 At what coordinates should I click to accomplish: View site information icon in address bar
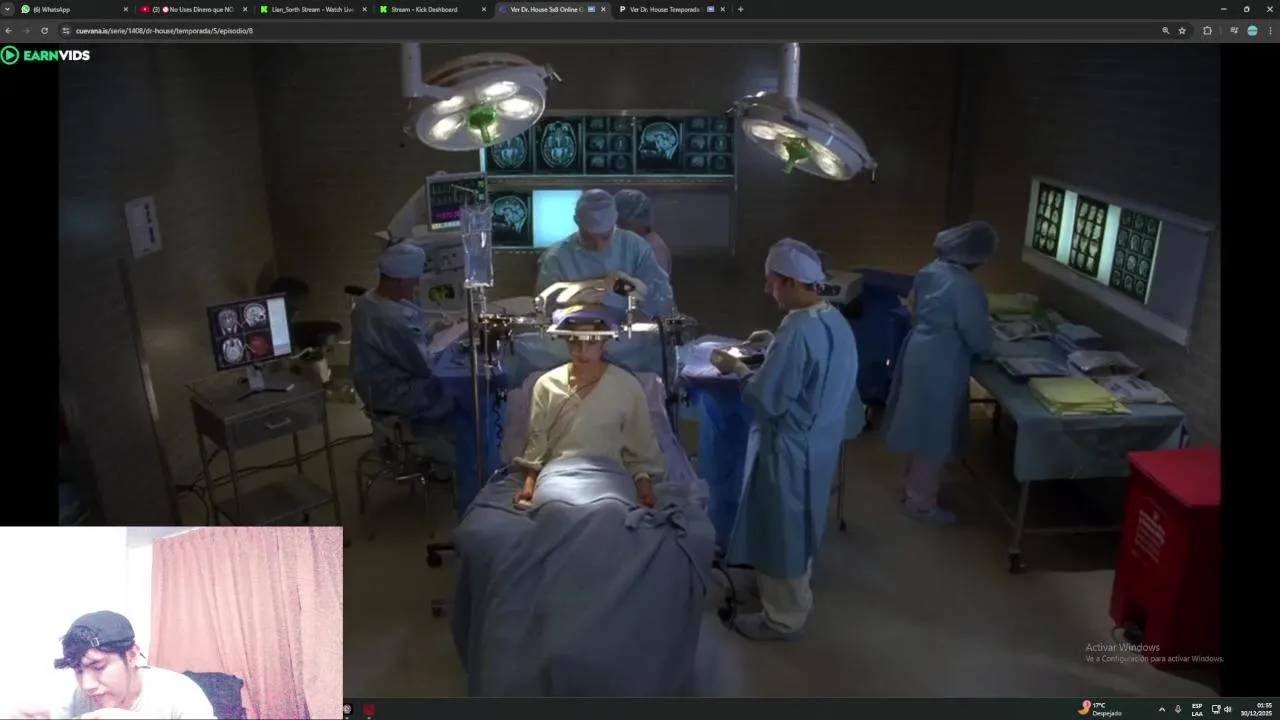[x=66, y=31]
